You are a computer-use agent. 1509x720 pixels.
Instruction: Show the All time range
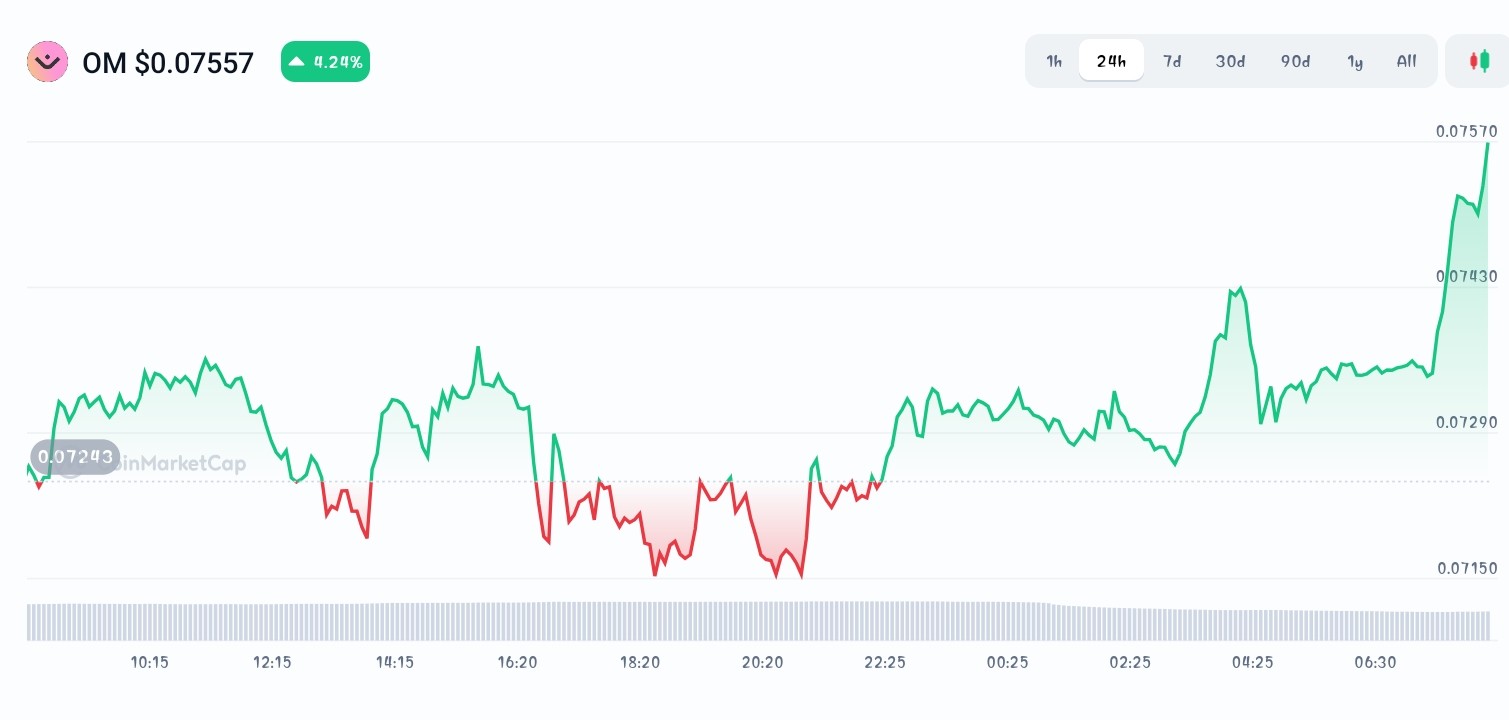pyautogui.click(x=1406, y=61)
